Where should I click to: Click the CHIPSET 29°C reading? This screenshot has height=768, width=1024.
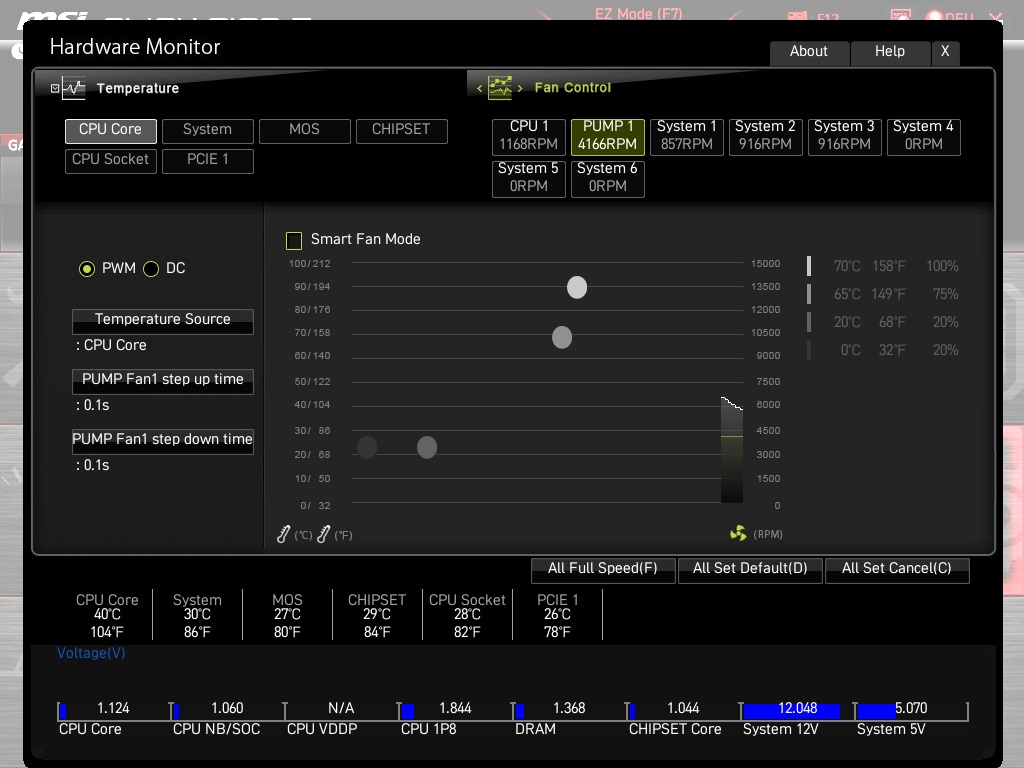pyautogui.click(x=377, y=615)
